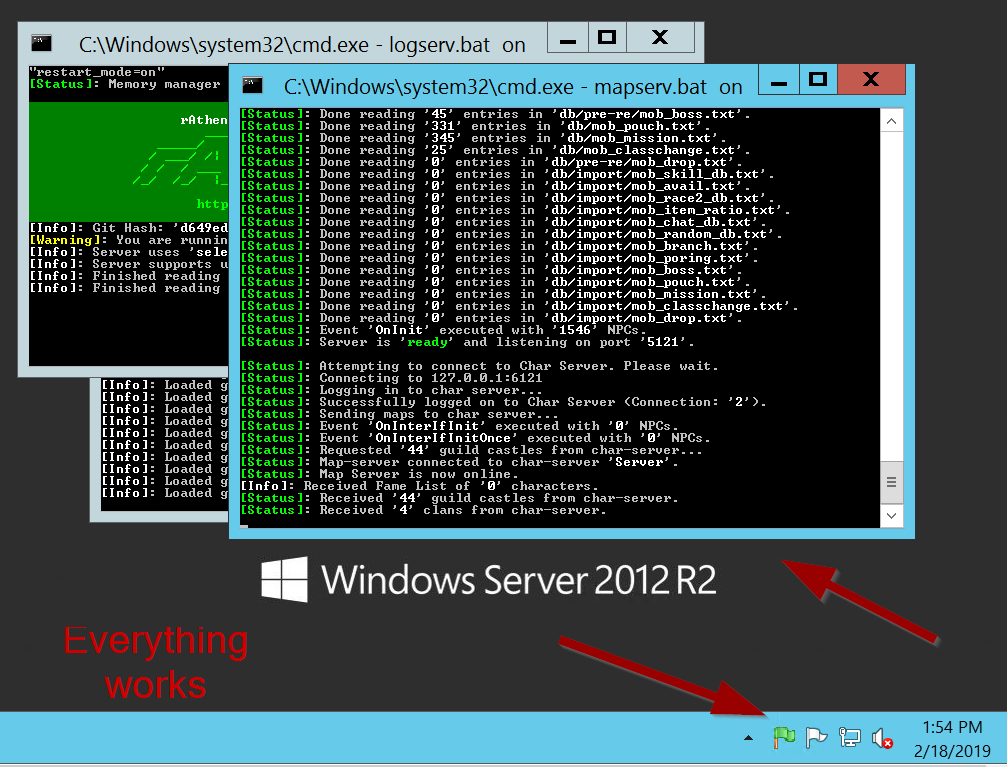This screenshot has width=1007, height=767.
Task: Click the mapserv window scrollbar thumb
Action: click(891, 482)
